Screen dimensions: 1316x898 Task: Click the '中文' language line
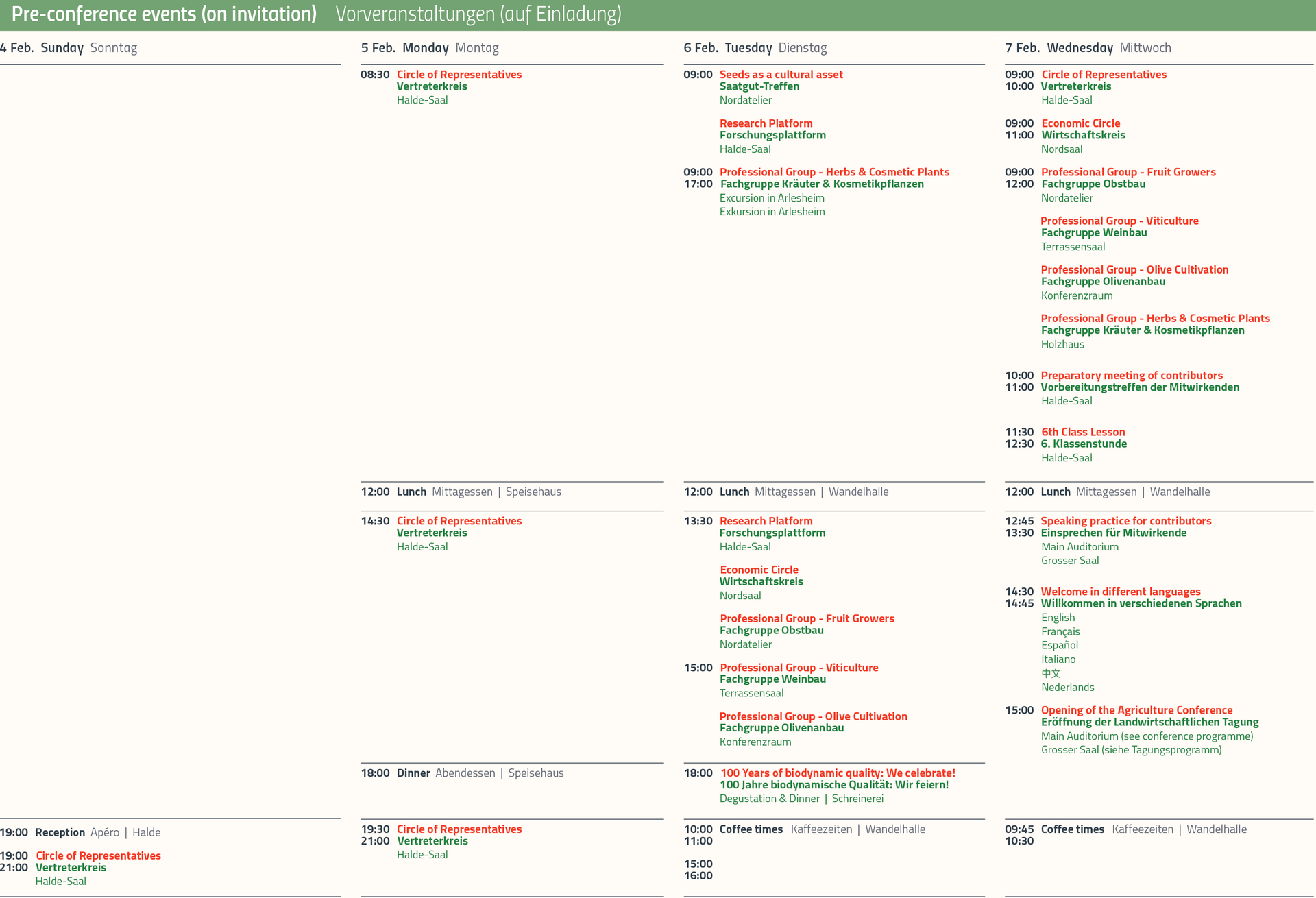[1051, 674]
